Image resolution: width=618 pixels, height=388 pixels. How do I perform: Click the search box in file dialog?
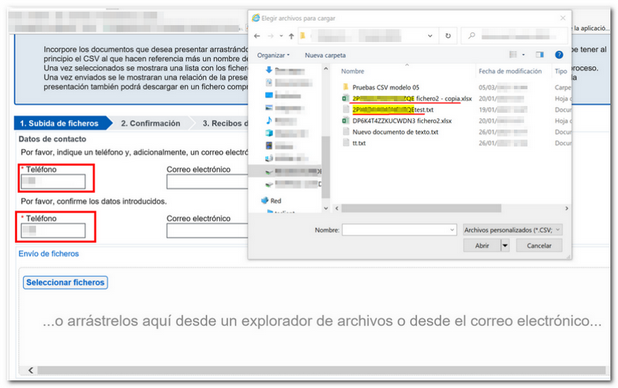coord(514,36)
